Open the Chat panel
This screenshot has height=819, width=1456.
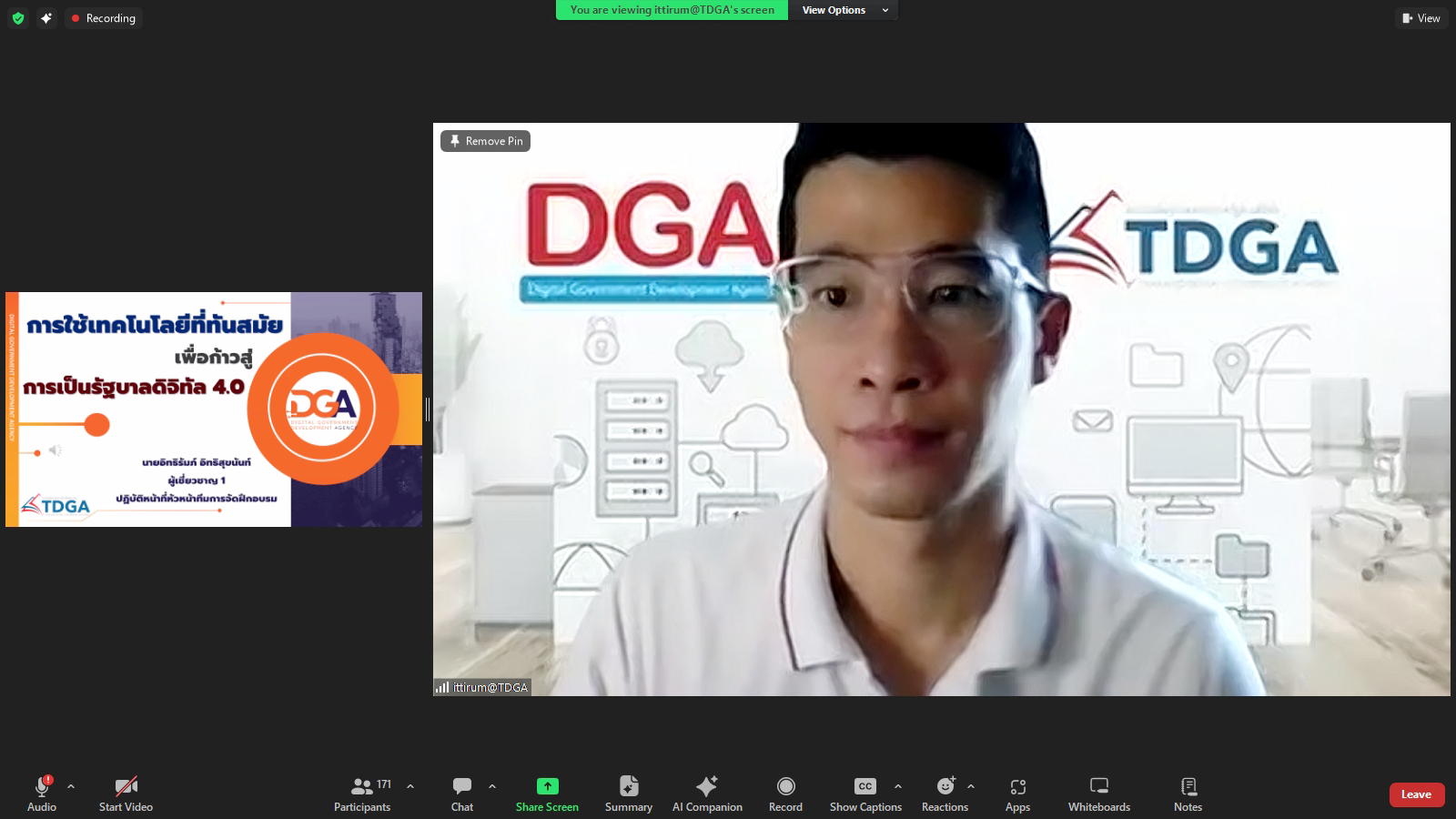(x=462, y=794)
